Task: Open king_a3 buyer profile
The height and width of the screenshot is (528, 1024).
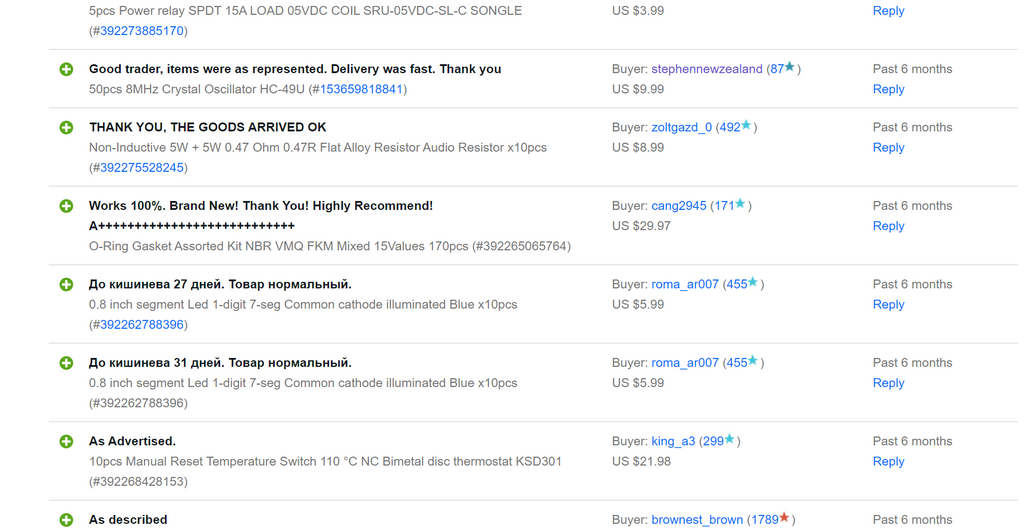Action: click(x=673, y=441)
